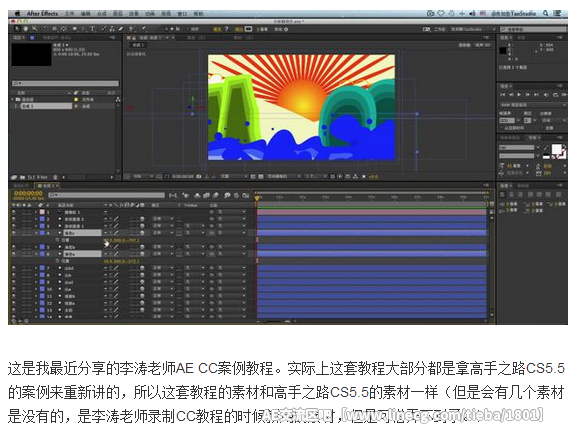Image resolution: width=585 pixels, height=434 pixels.
Task: Open RAM preview options dropdown
Action: click(x=533, y=105)
